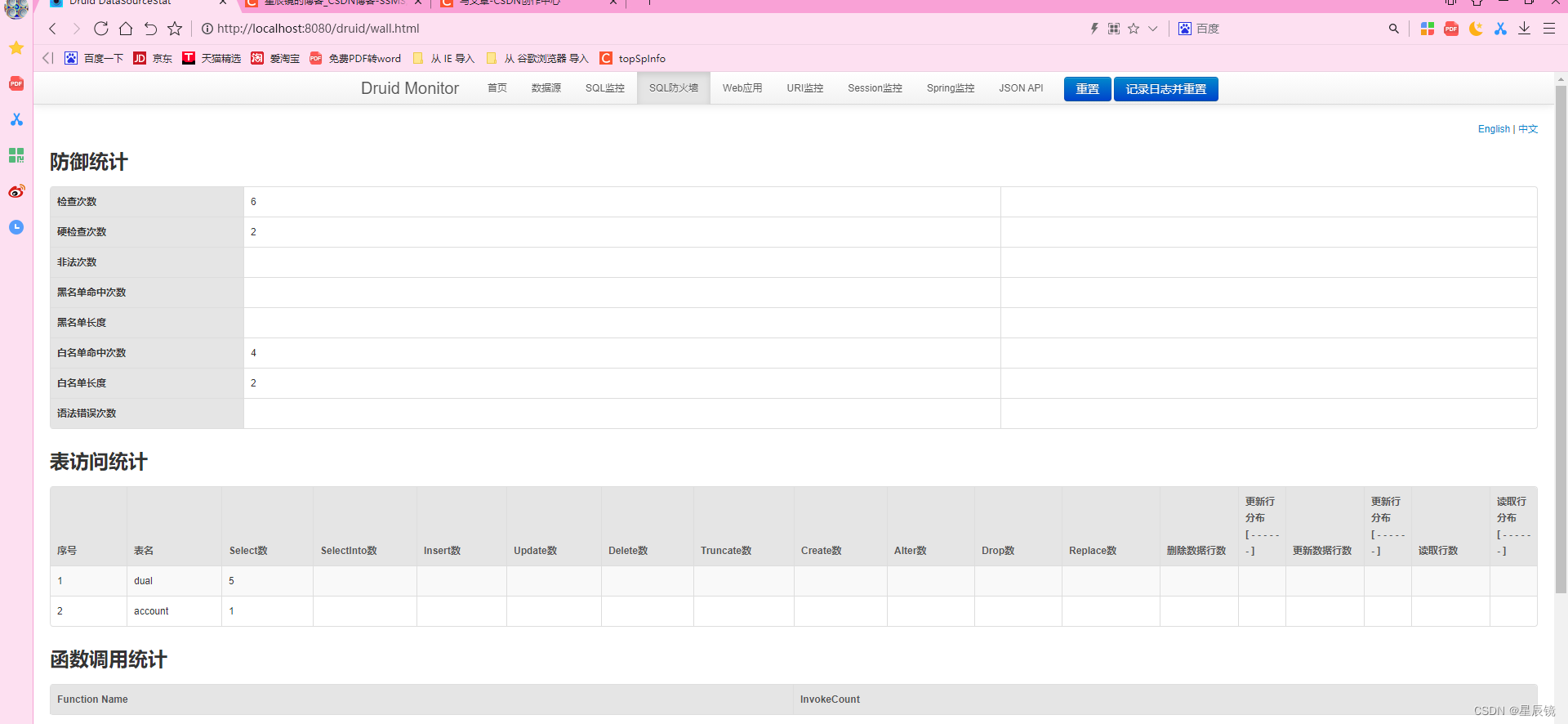Open the 首页 nav item
Image resolution: width=1568 pixels, height=724 pixels.
(x=497, y=88)
